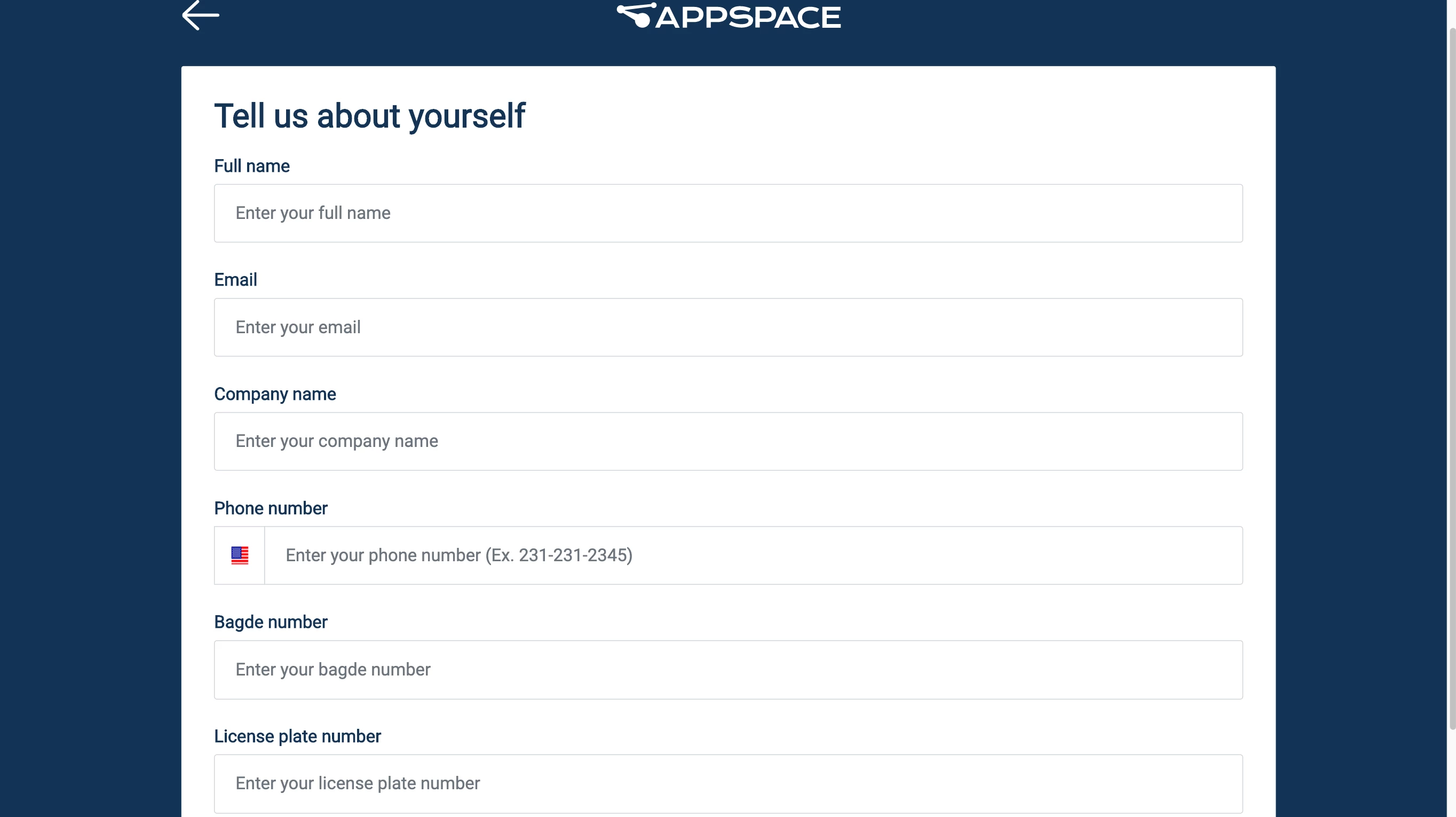The image size is (1456, 817).
Task: Click the dark blue area beside the form
Action: click(90, 396)
